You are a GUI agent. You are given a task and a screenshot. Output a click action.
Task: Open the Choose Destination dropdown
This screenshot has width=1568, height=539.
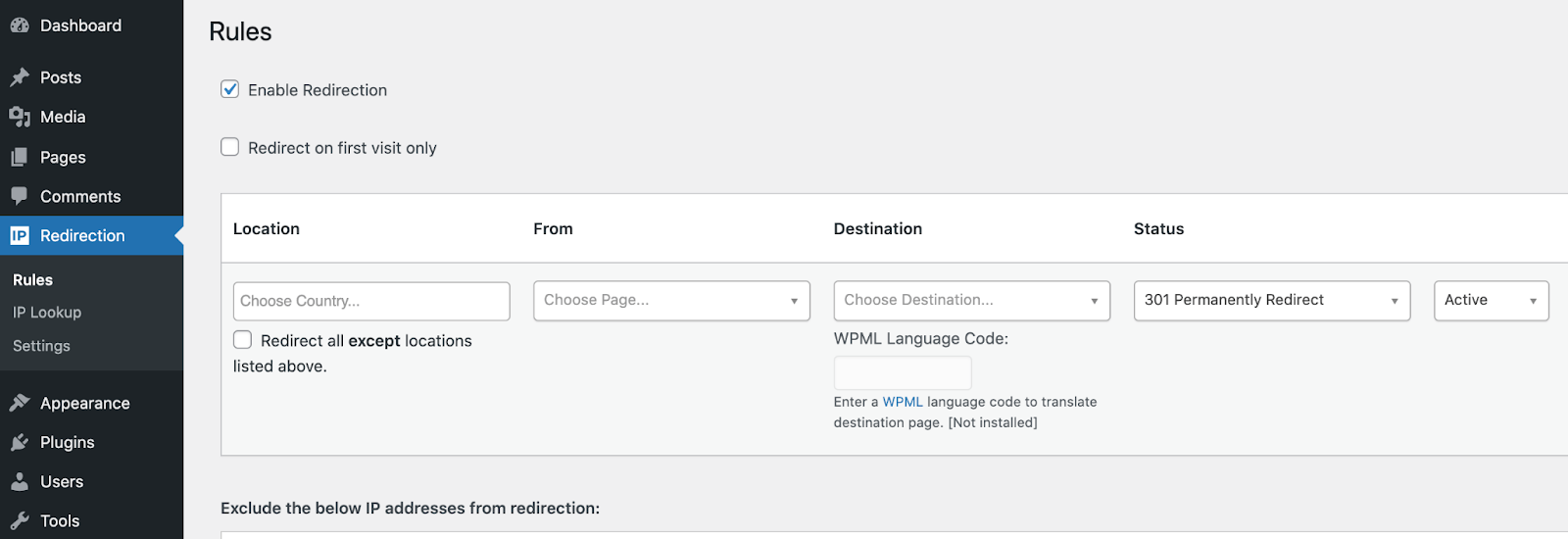[972, 301]
